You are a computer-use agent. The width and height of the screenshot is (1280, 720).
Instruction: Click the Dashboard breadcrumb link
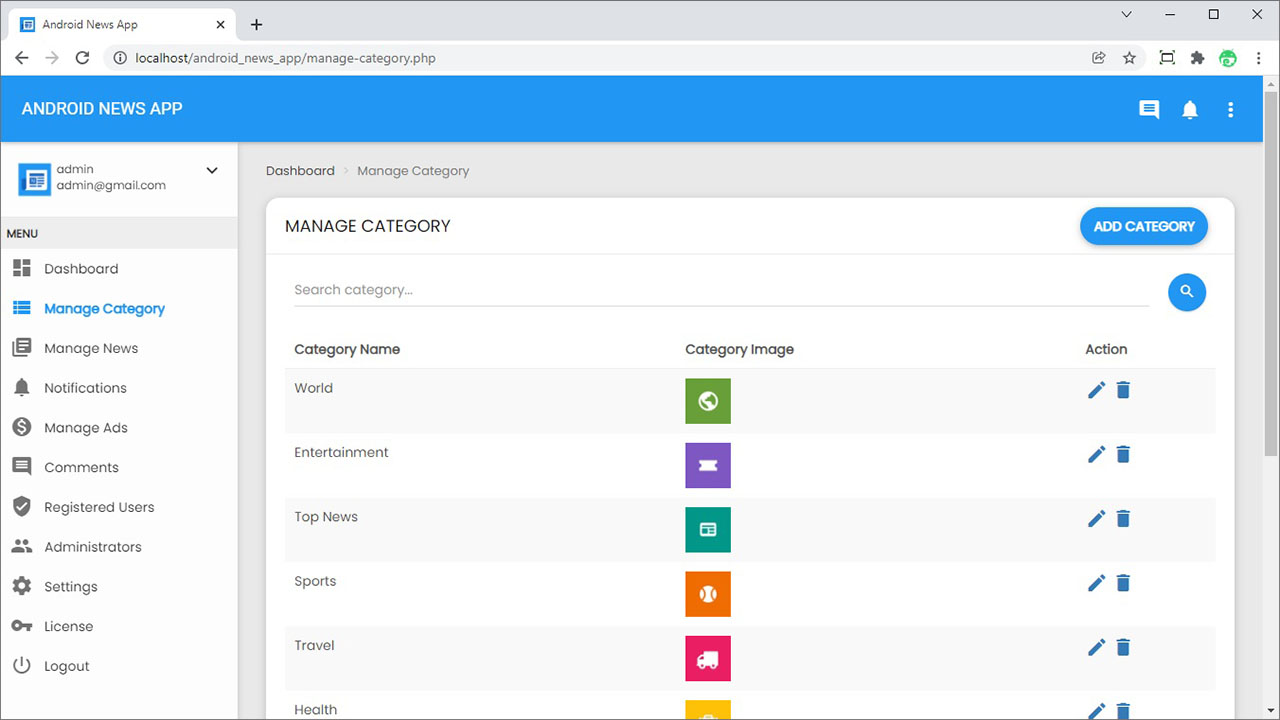300,170
